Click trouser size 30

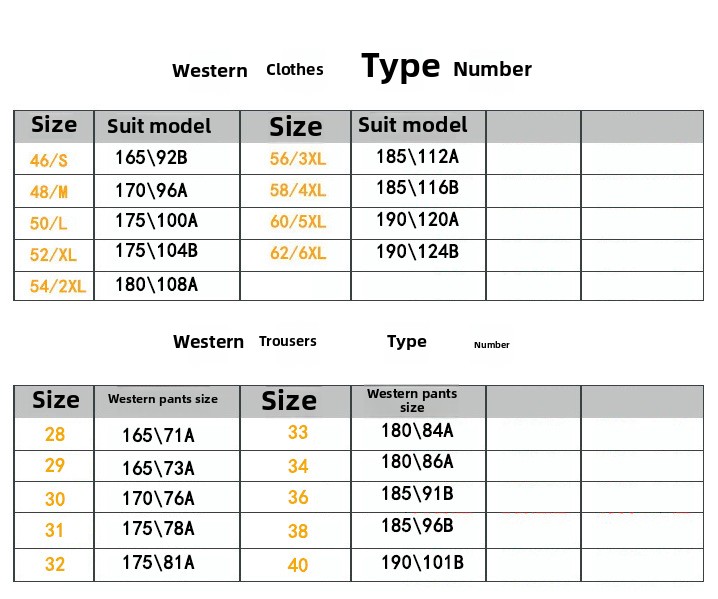coord(55,499)
